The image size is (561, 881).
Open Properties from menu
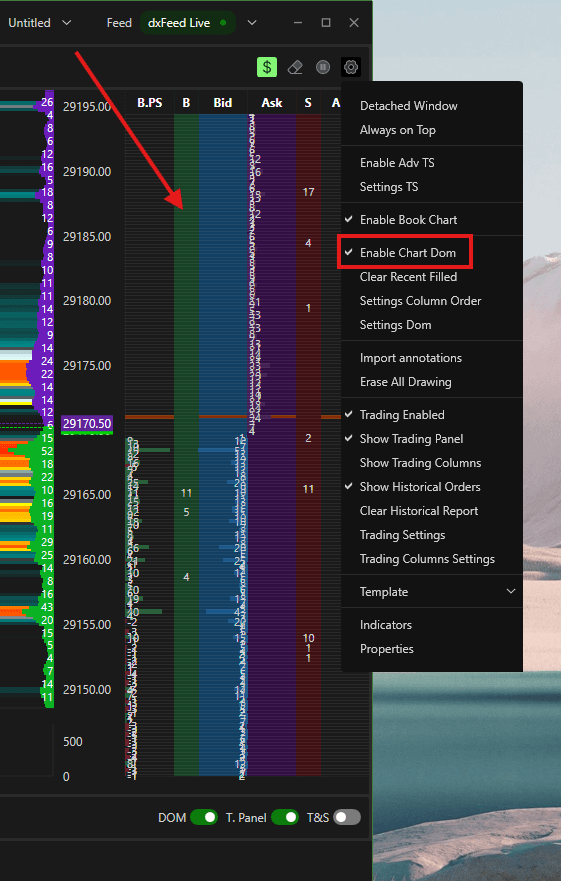pyautogui.click(x=432, y=649)
